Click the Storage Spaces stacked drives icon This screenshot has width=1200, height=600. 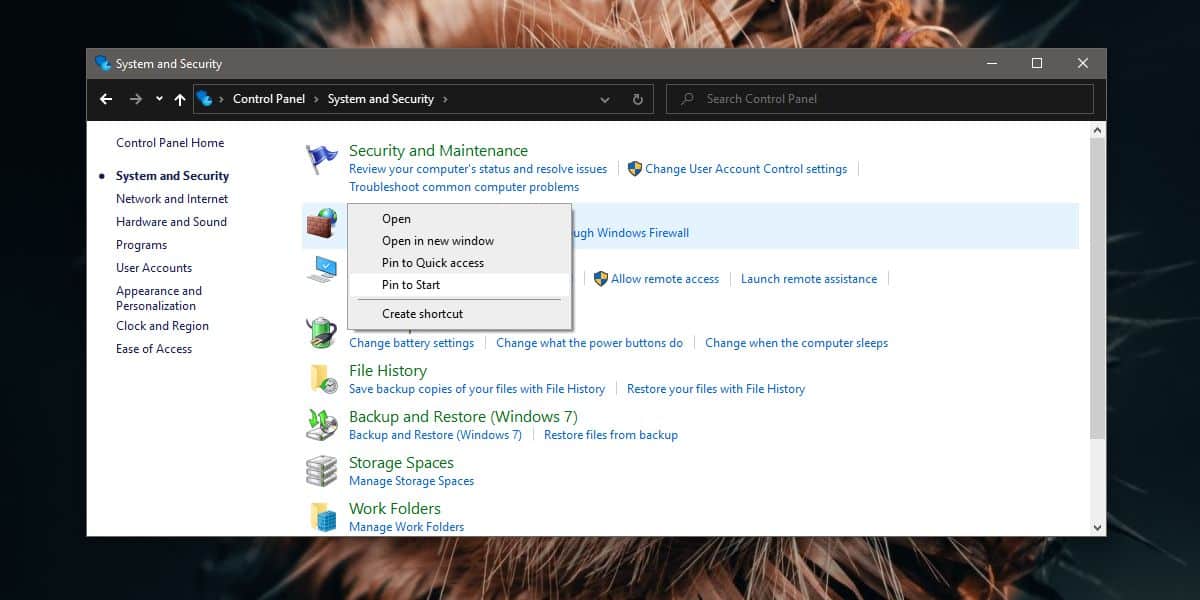322,470
